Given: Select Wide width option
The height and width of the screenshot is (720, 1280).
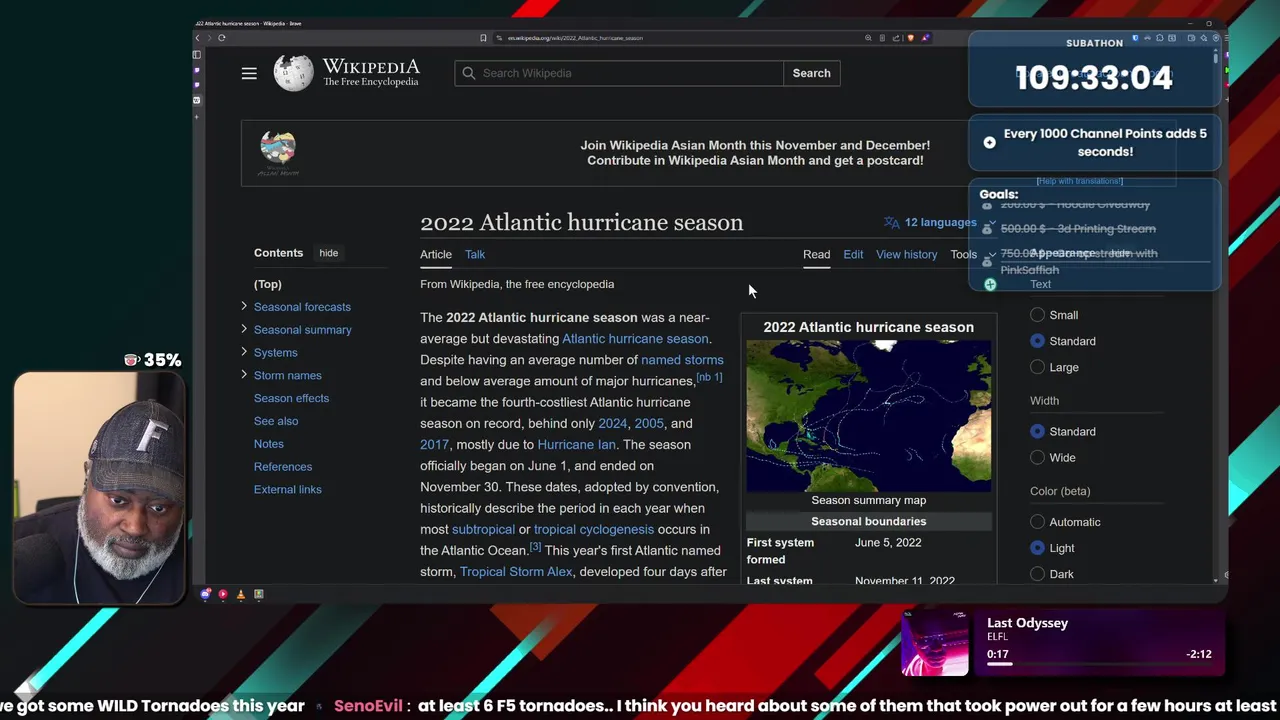Looking at the screenshot, I should coord(1037,457).
